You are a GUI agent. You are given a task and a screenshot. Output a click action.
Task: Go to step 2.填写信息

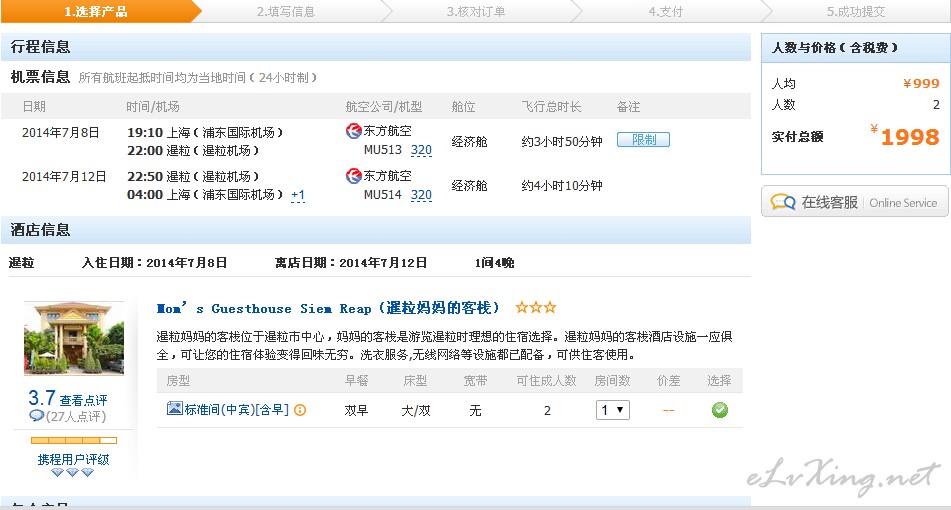pyautogui.click(x=285, y=12)
